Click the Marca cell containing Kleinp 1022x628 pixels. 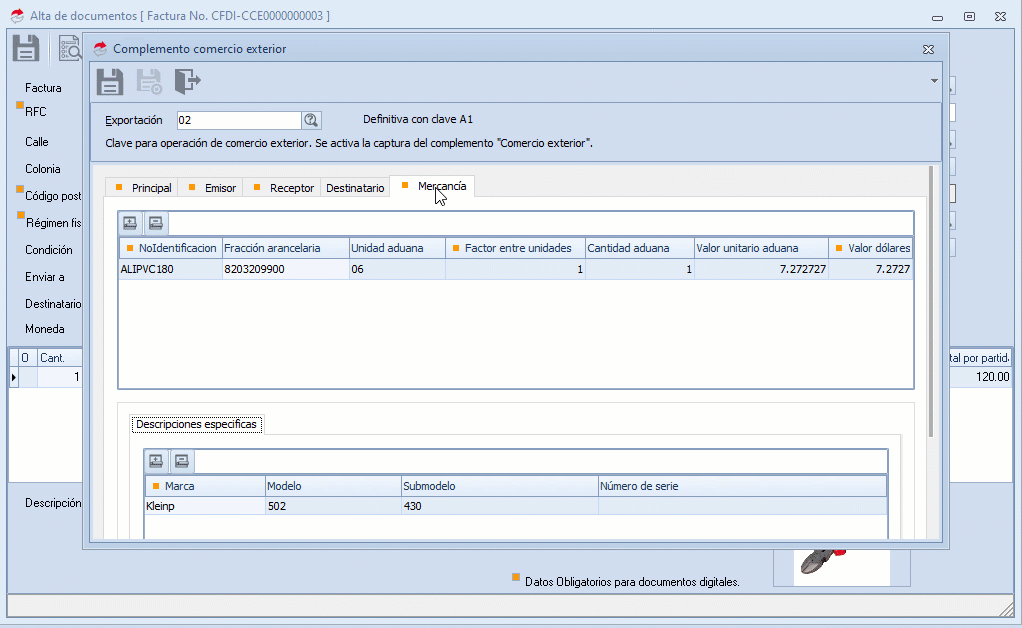pyautogui.click(x=204, y=506)
